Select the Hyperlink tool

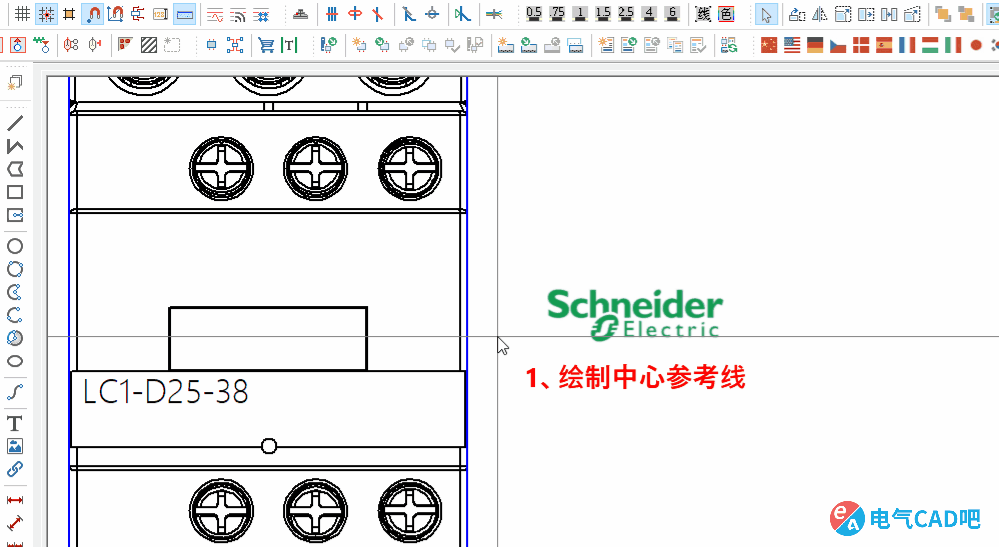tap(15, 469)
